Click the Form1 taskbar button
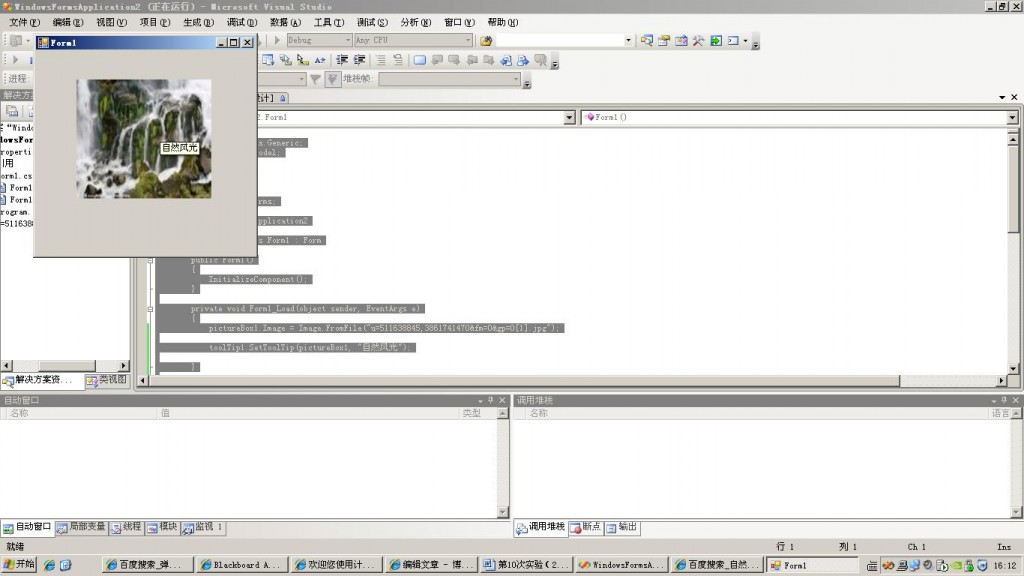Viewport: 1024px width, 576px height. (x=812, y=565)
